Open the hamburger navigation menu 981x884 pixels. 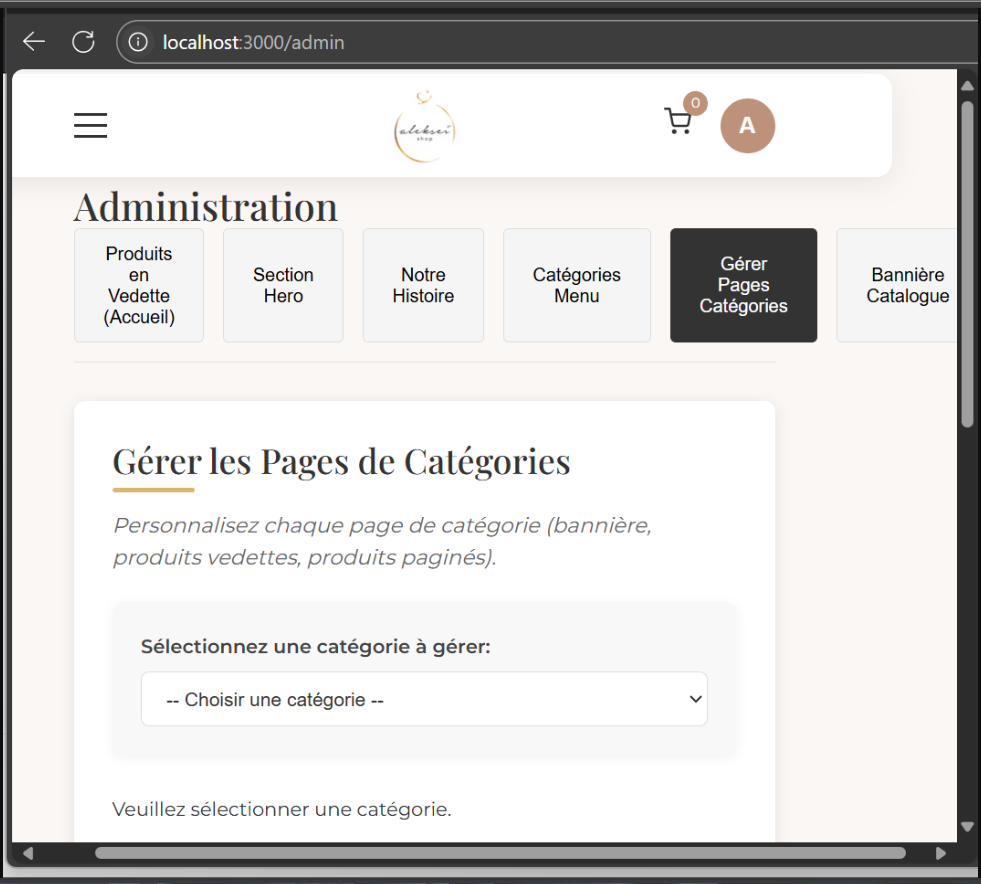90,125
